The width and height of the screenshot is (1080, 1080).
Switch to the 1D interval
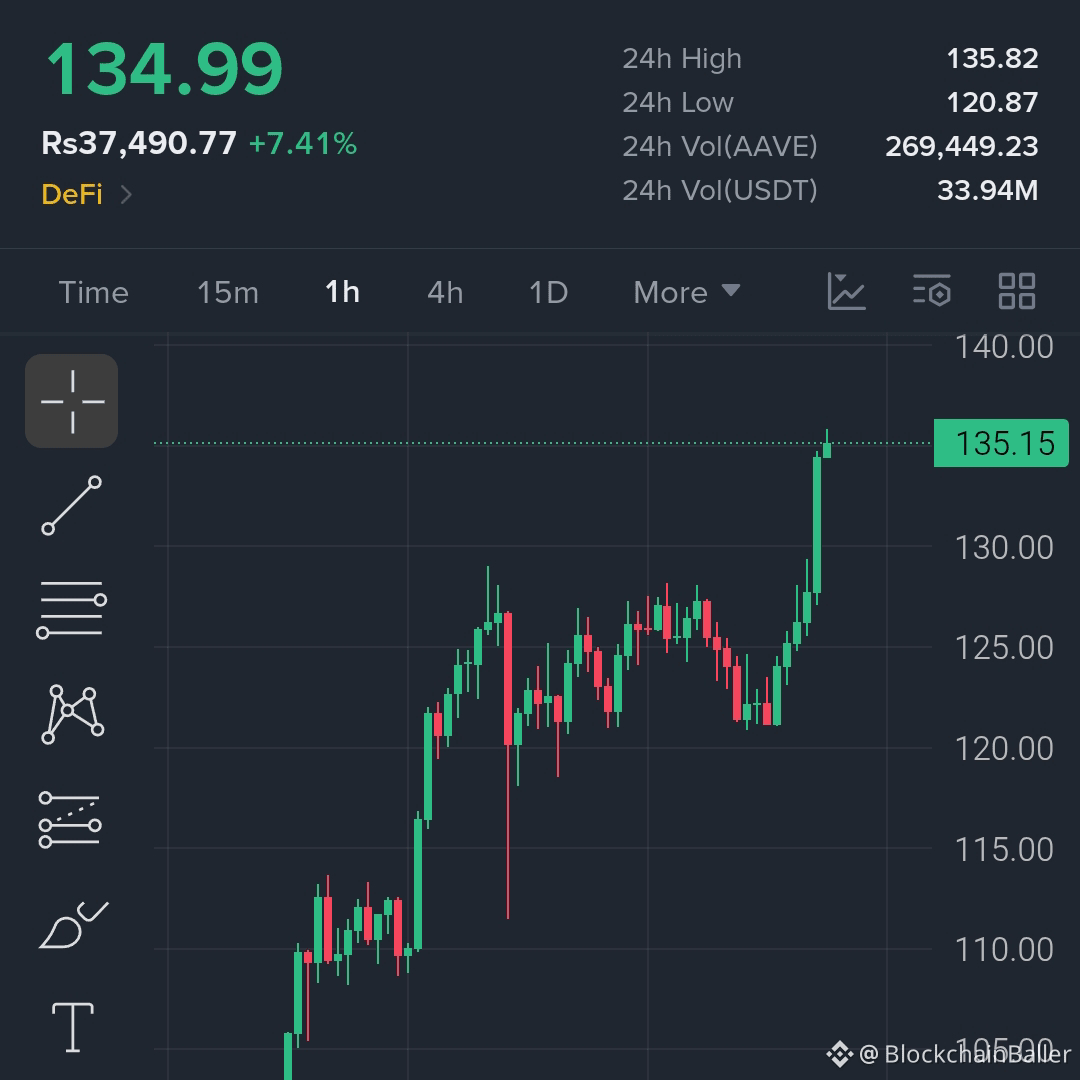pyautogui.click(x=548, y=293)
